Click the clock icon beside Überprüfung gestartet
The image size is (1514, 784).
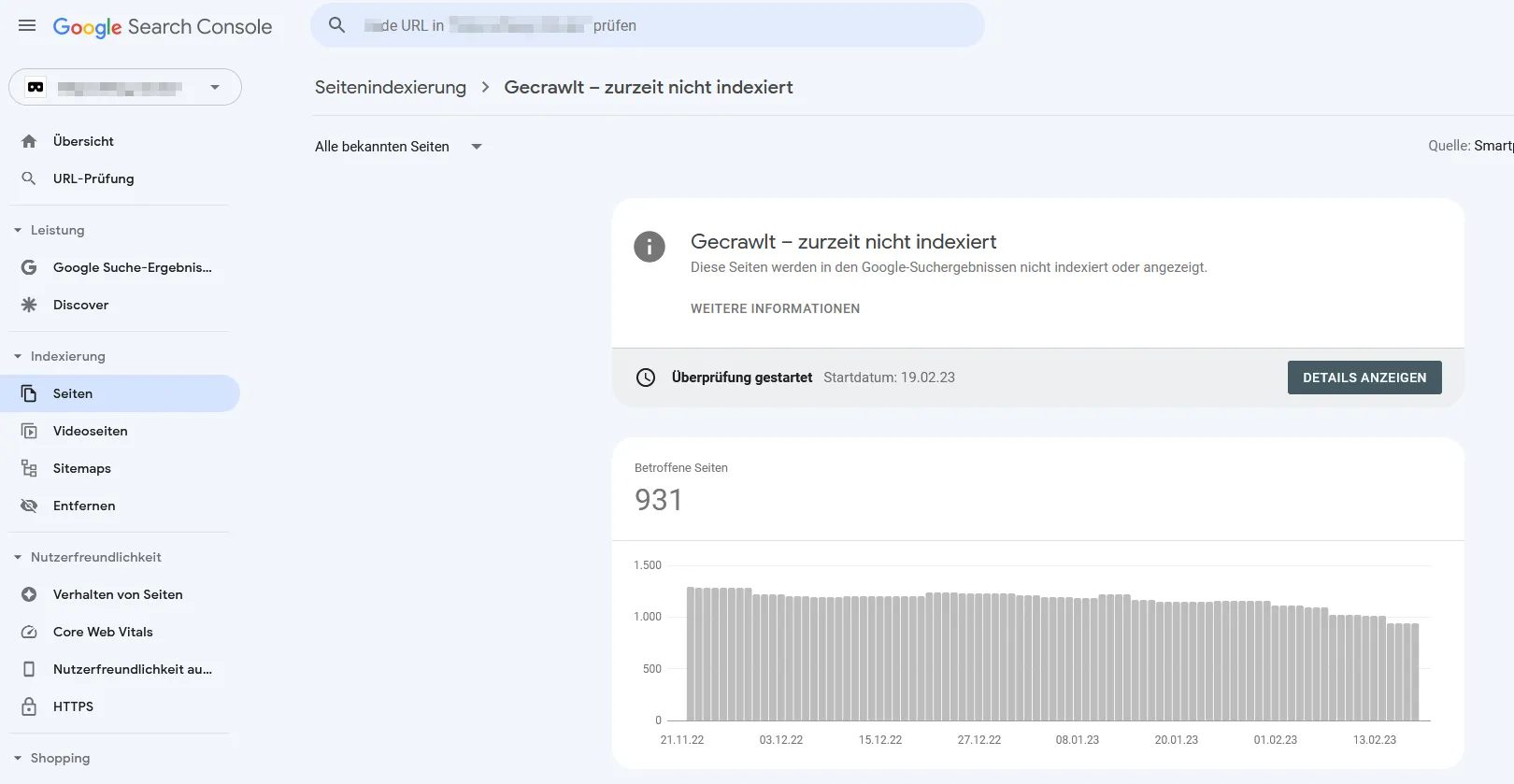click(646, 378)
